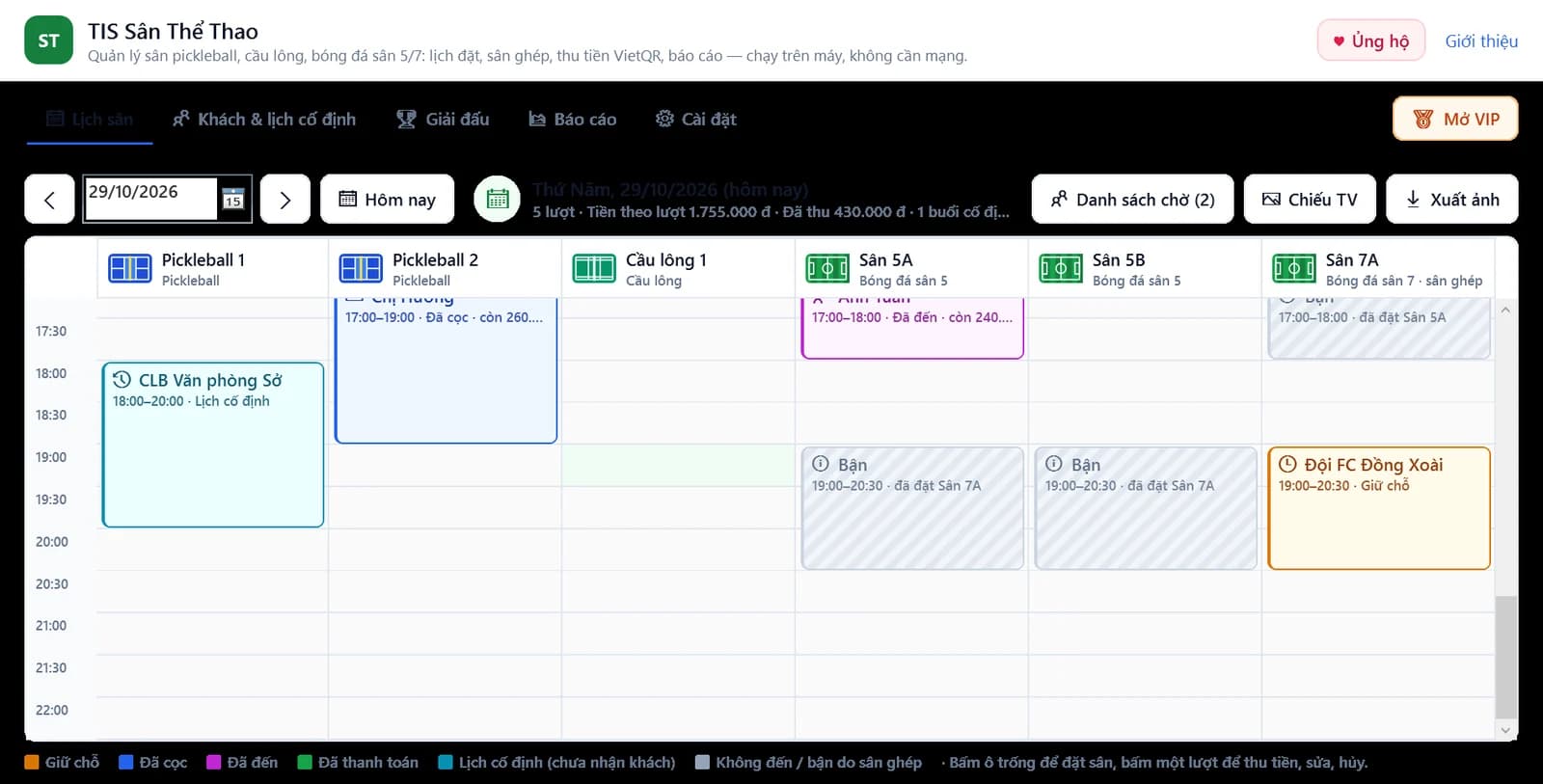Click the magenta Đã đến legend swatch
The image size is (1543, 784).
click(214, 762)
